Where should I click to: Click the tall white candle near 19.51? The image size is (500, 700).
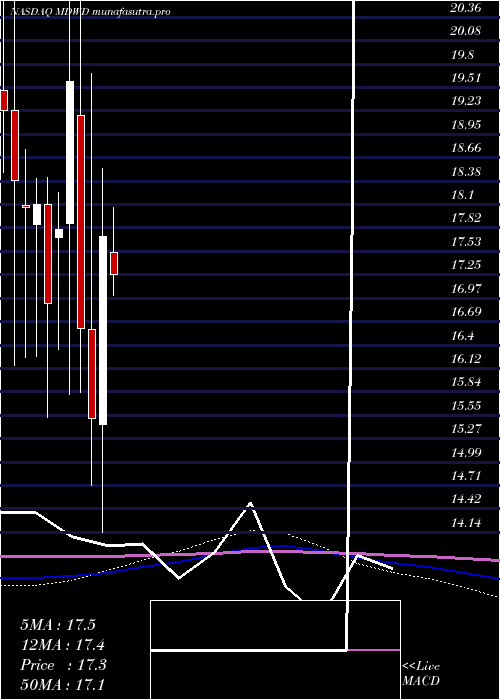coord(70,152)
